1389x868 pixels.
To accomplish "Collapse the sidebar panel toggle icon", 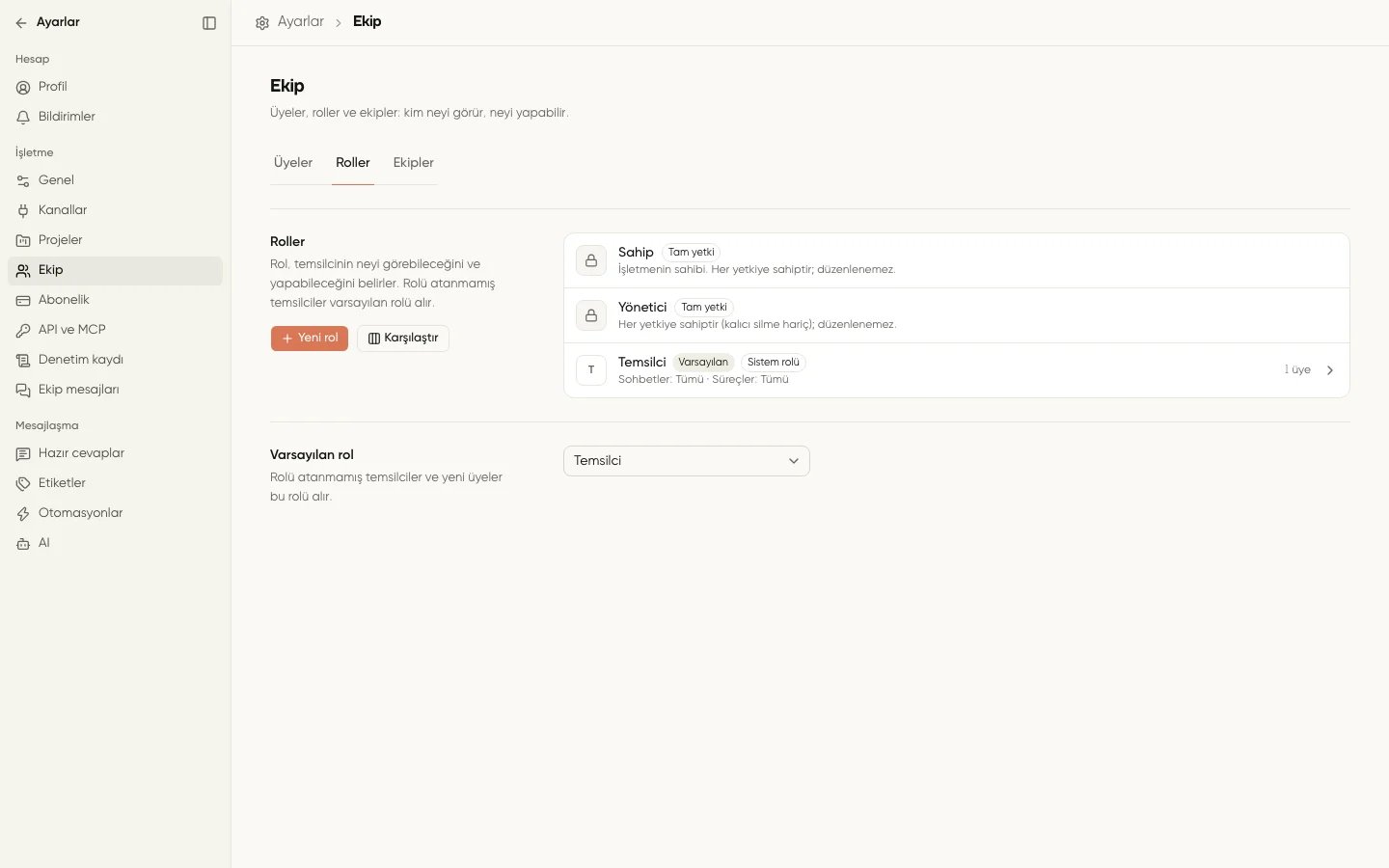I will (209, 23).
